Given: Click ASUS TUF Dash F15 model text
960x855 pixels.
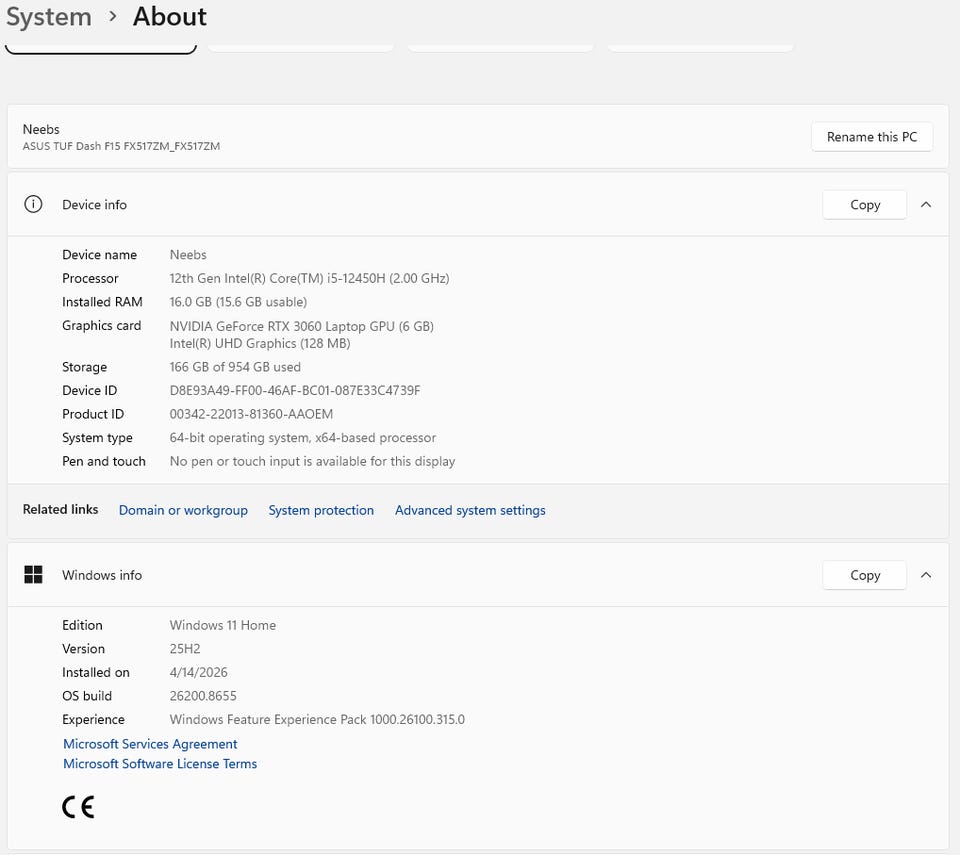Looking at the screenshot, I should click(121, 146).
